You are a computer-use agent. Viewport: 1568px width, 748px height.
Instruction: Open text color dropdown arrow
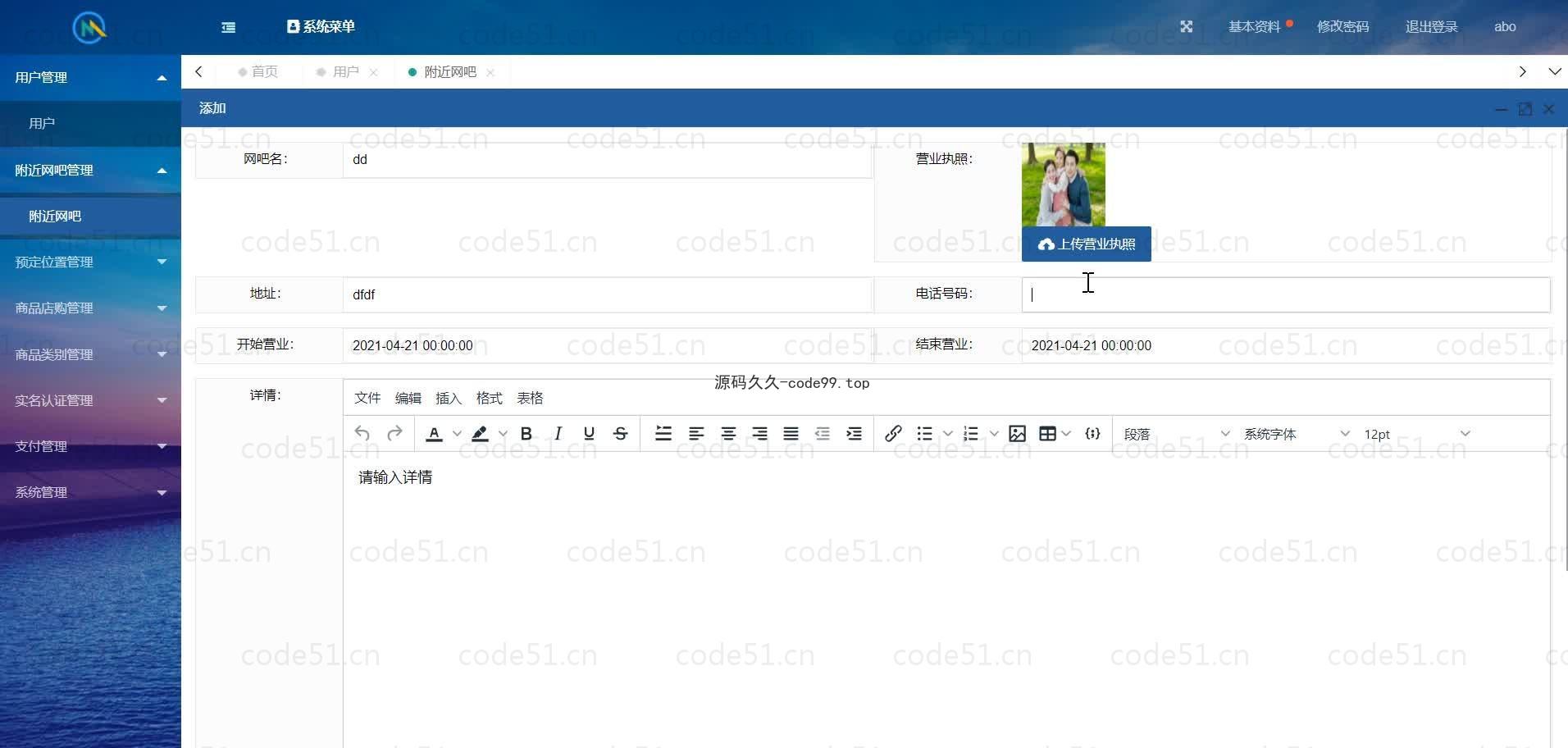(x=457, y=434)
